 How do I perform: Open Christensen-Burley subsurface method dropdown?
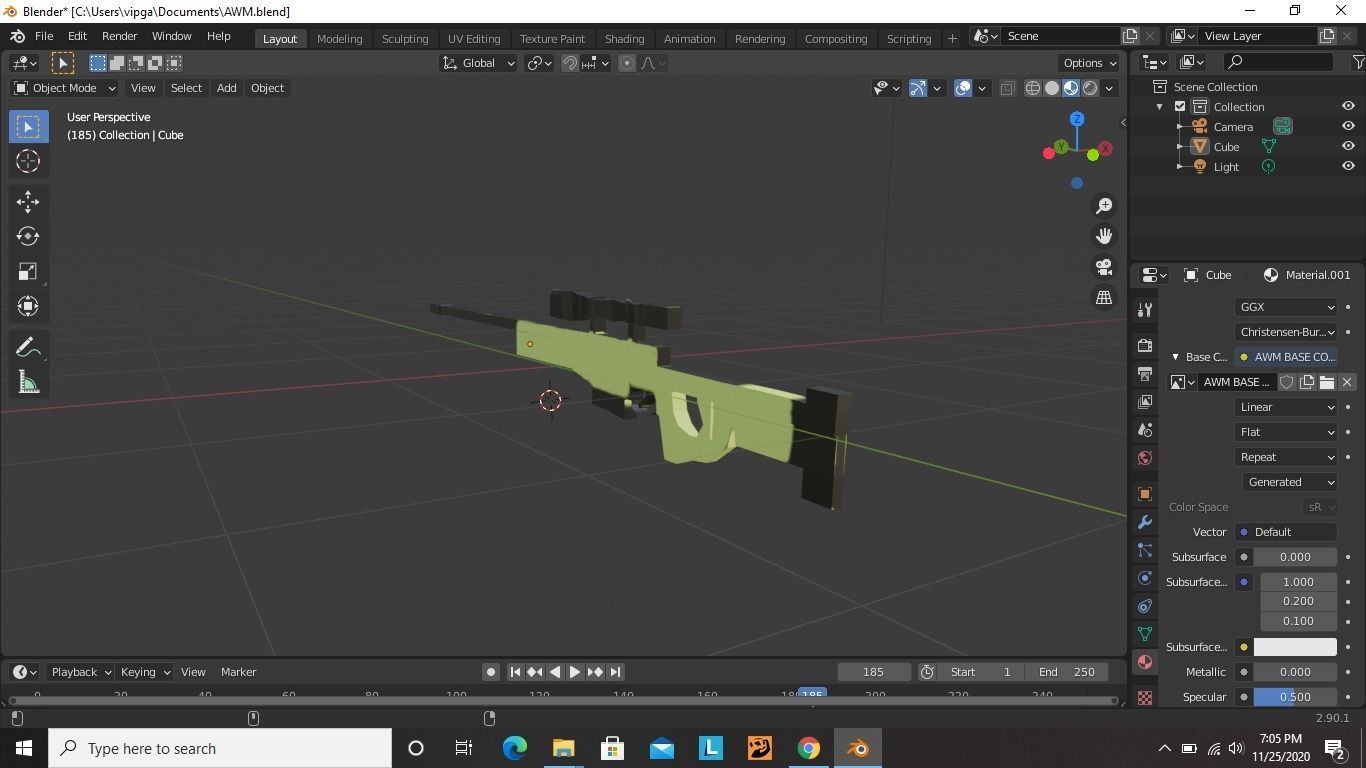click(1286, 332)
